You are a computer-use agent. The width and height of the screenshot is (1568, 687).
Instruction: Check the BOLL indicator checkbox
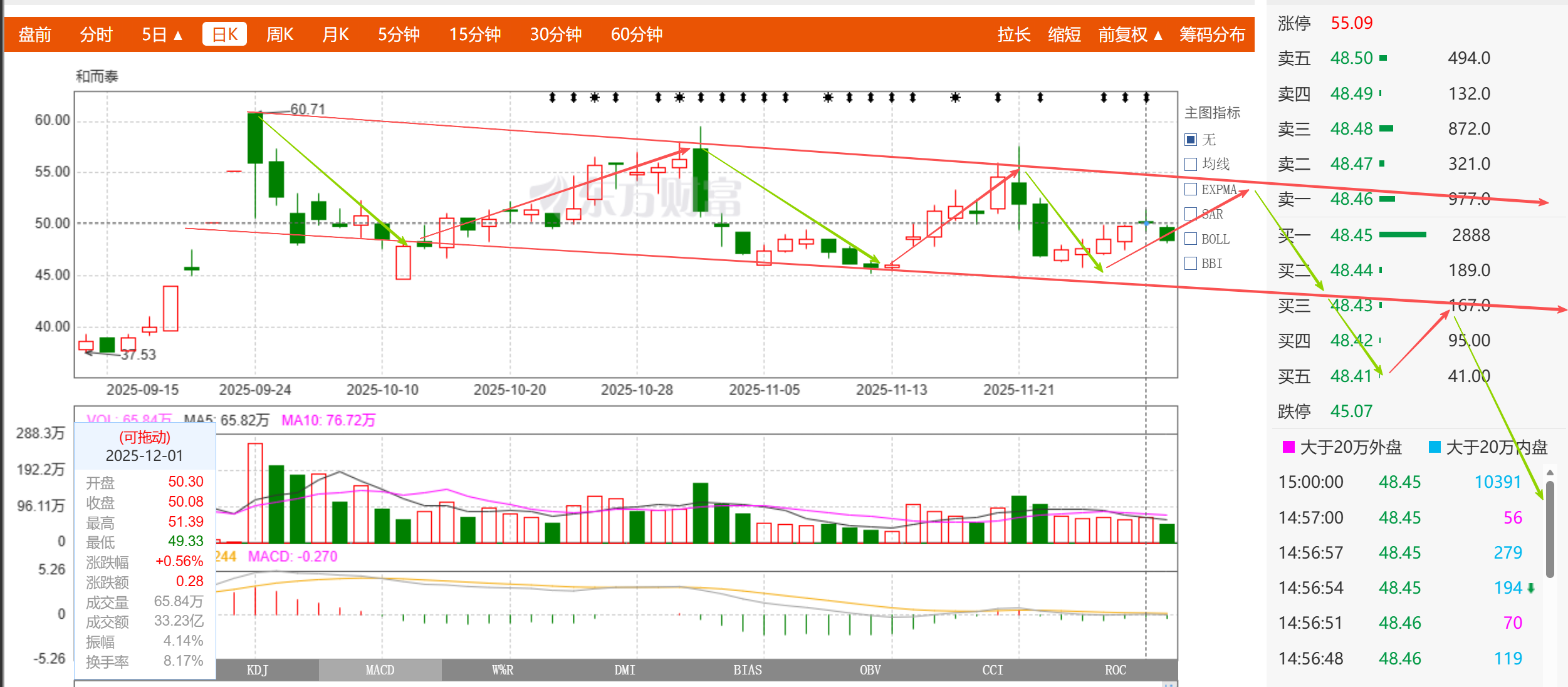1191,239
